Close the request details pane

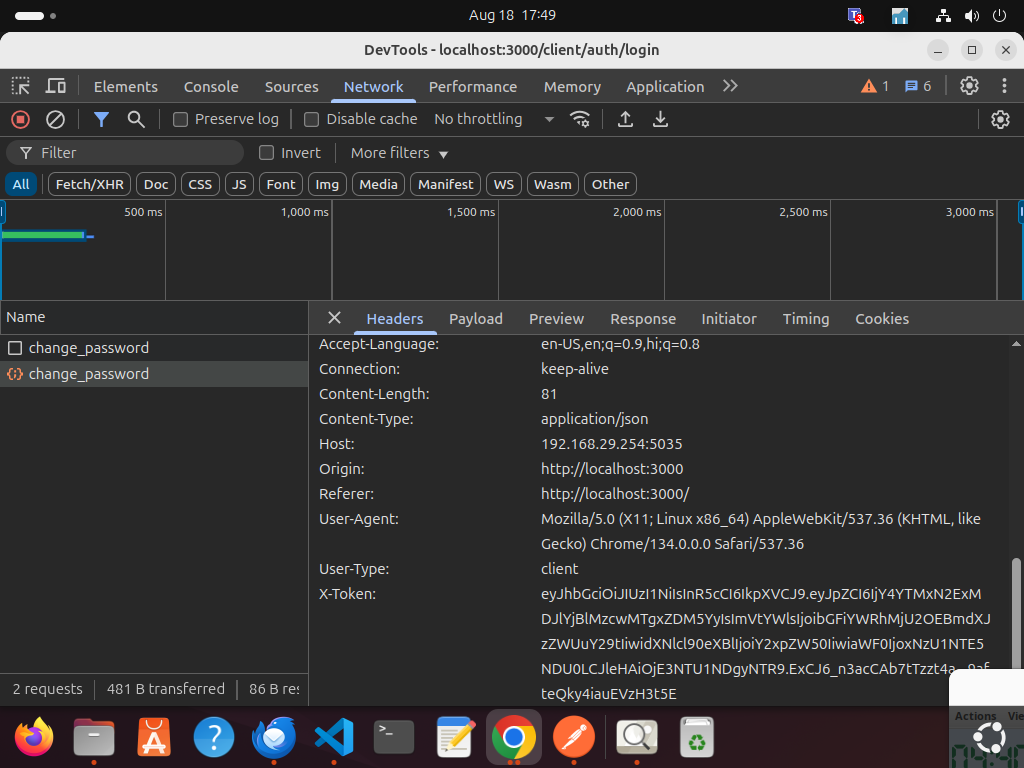click(334, 318)
